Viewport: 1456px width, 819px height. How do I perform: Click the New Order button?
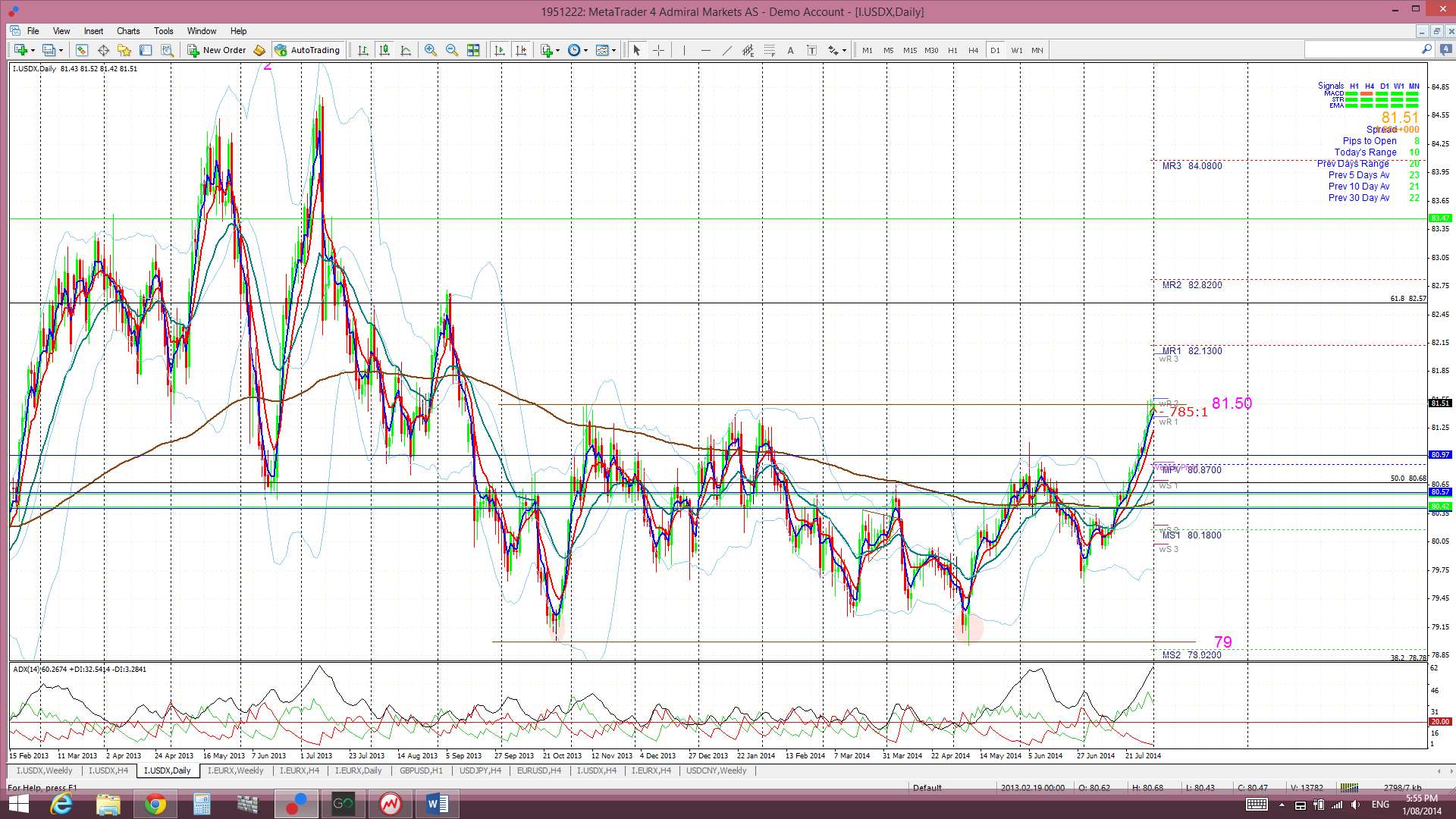tap(217, 50)
